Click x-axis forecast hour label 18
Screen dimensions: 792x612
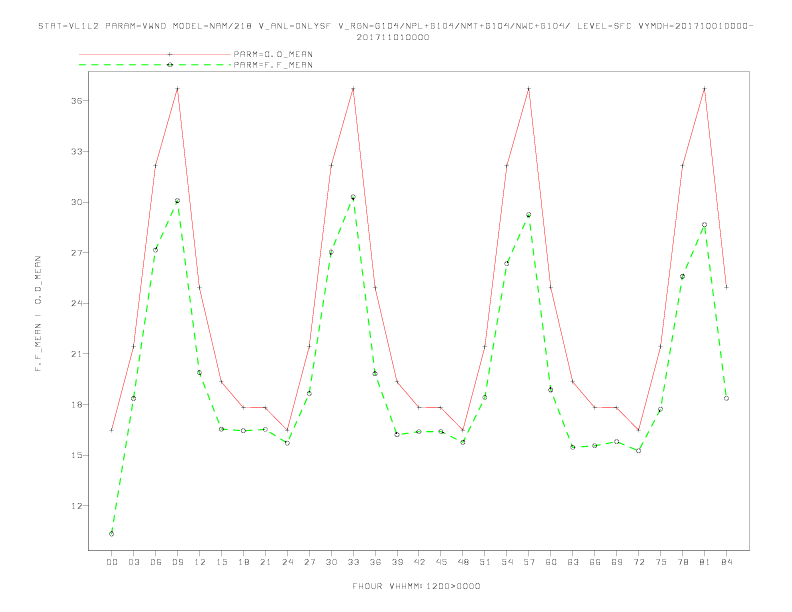243,562
